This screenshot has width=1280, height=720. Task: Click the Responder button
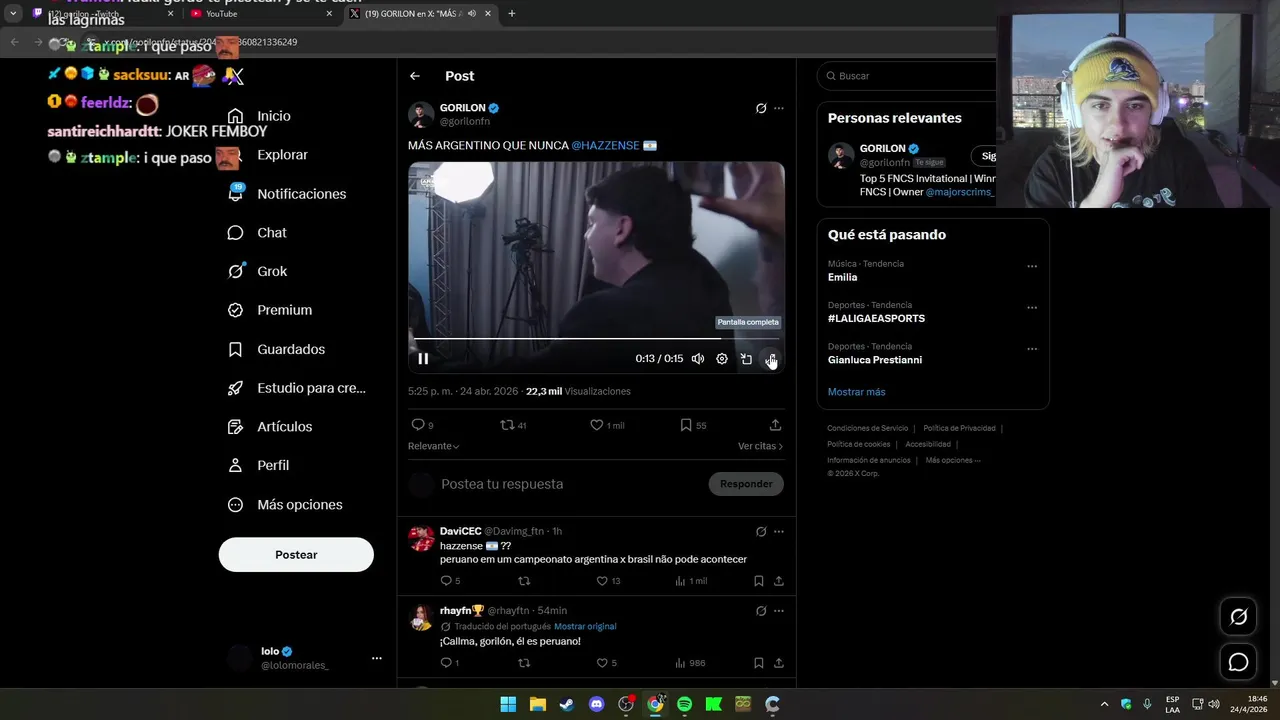(746, 484)
